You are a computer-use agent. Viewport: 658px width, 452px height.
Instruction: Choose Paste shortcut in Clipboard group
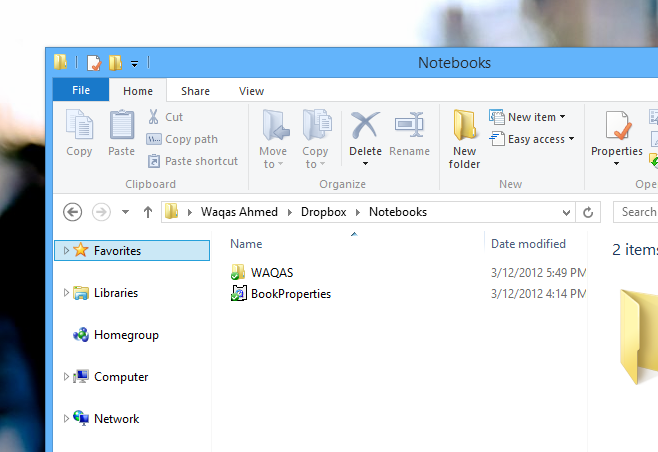[x=192, y=161]
